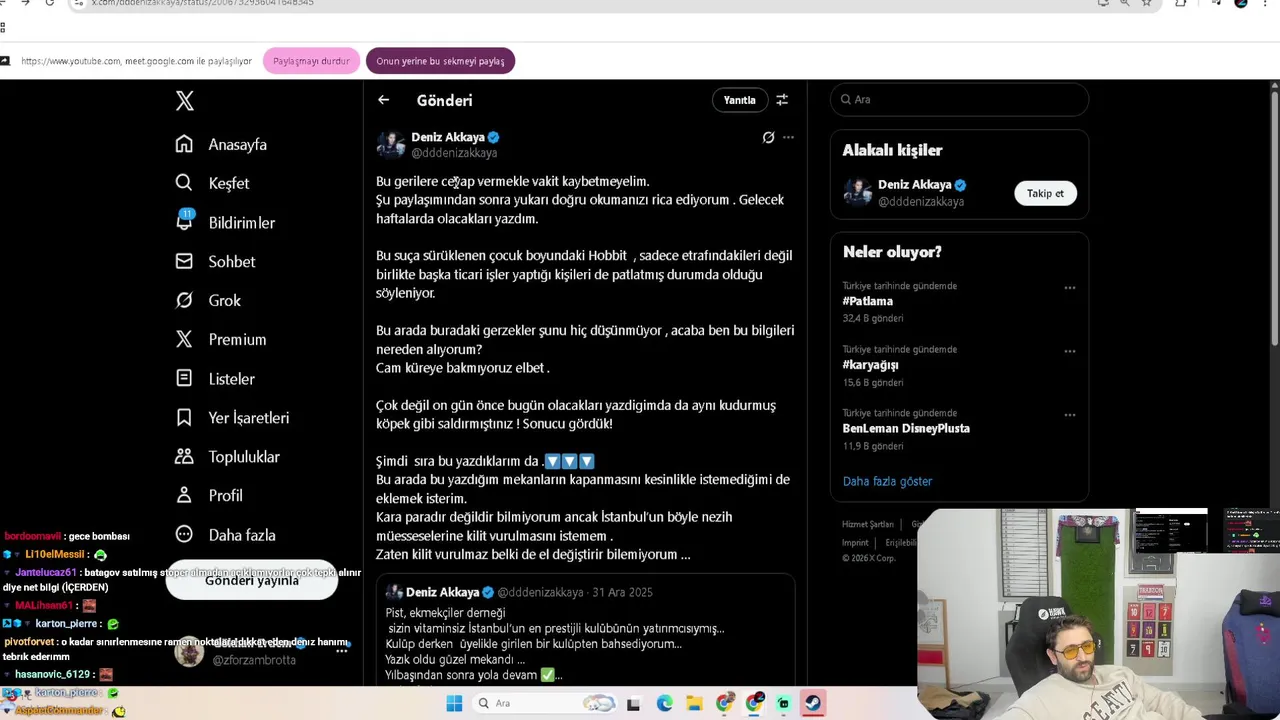Image resolution: width=1280 pixels, height=720 pixels.
Task: Open Deniz Akkaya's post author avatar
Action: [x=390, y=145]
